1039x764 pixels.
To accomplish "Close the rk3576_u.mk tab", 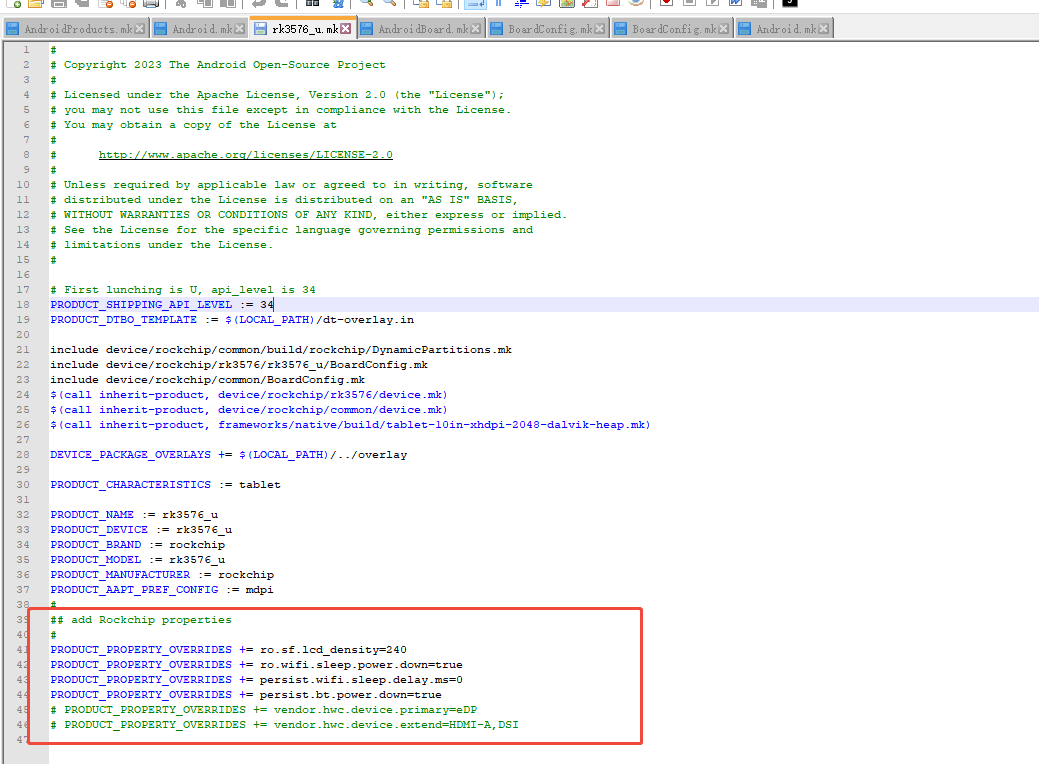I will tap(345, 29).
